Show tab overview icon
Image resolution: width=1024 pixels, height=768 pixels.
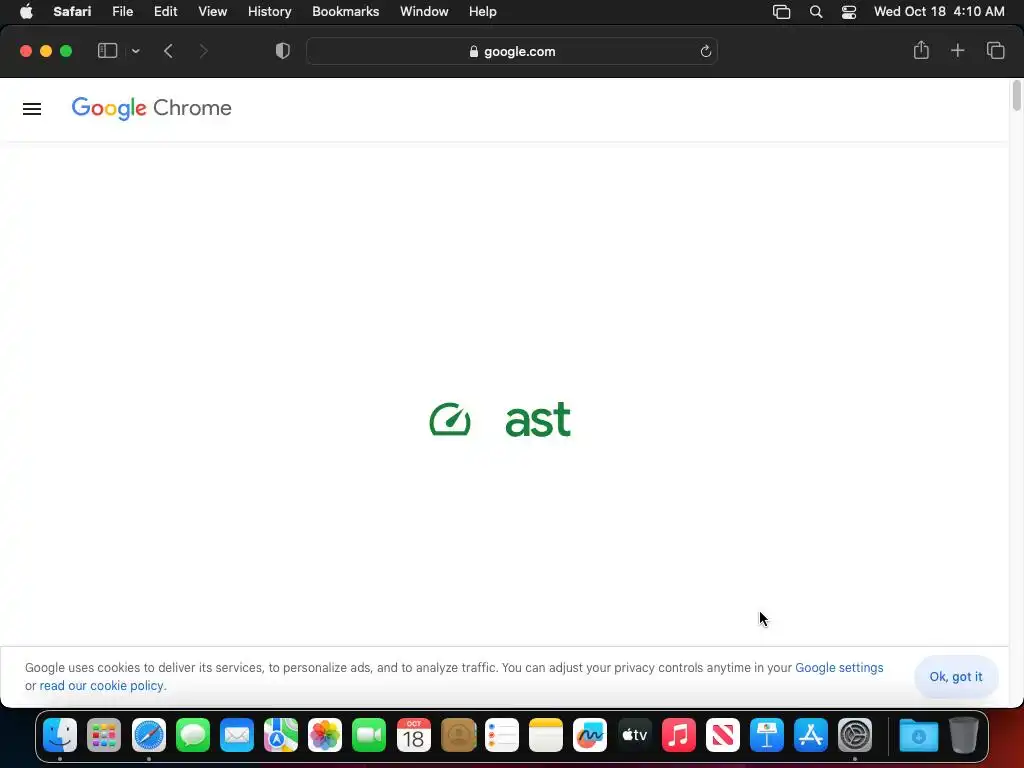coord(995,50)
